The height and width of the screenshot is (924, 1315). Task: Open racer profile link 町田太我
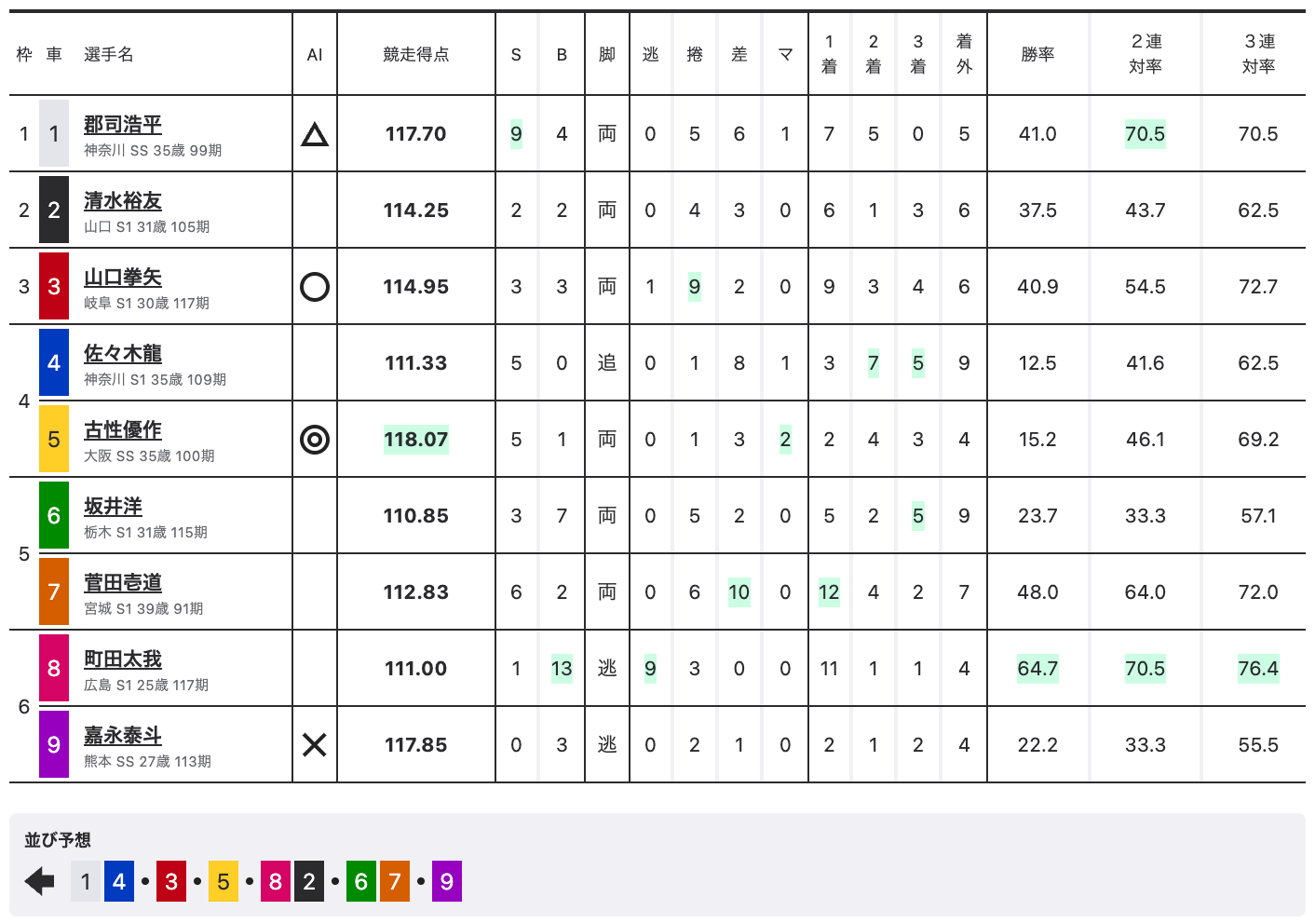[123, 659]
